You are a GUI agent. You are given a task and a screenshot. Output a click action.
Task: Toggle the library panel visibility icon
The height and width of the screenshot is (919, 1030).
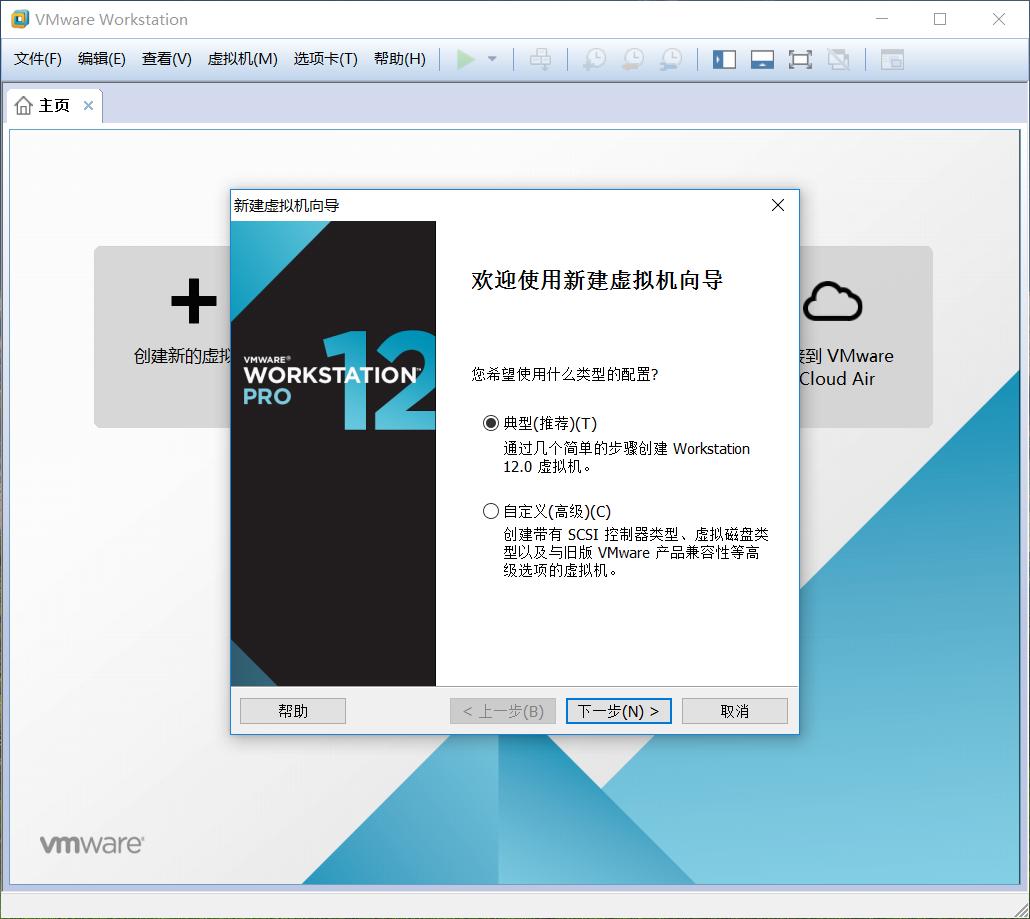coord(723,59)
